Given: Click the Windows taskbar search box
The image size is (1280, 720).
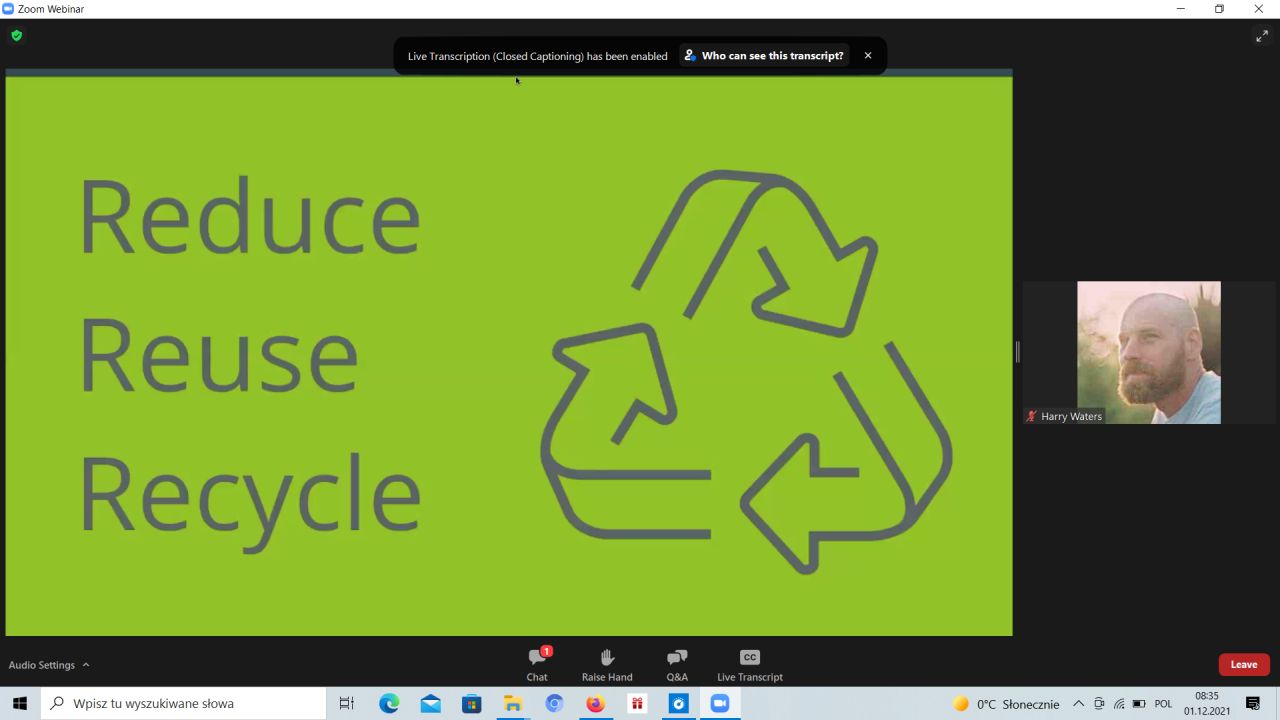Looking at the screenshot, I should tap(183, 704).
